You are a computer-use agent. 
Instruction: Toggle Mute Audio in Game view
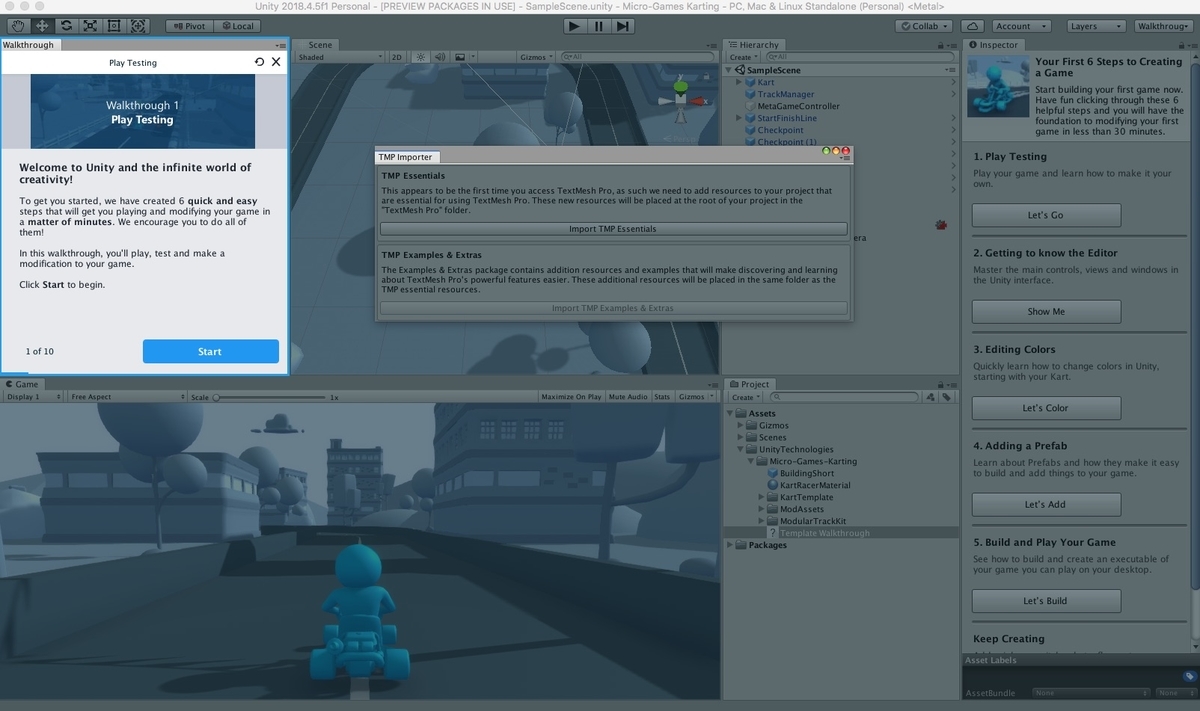628,397
